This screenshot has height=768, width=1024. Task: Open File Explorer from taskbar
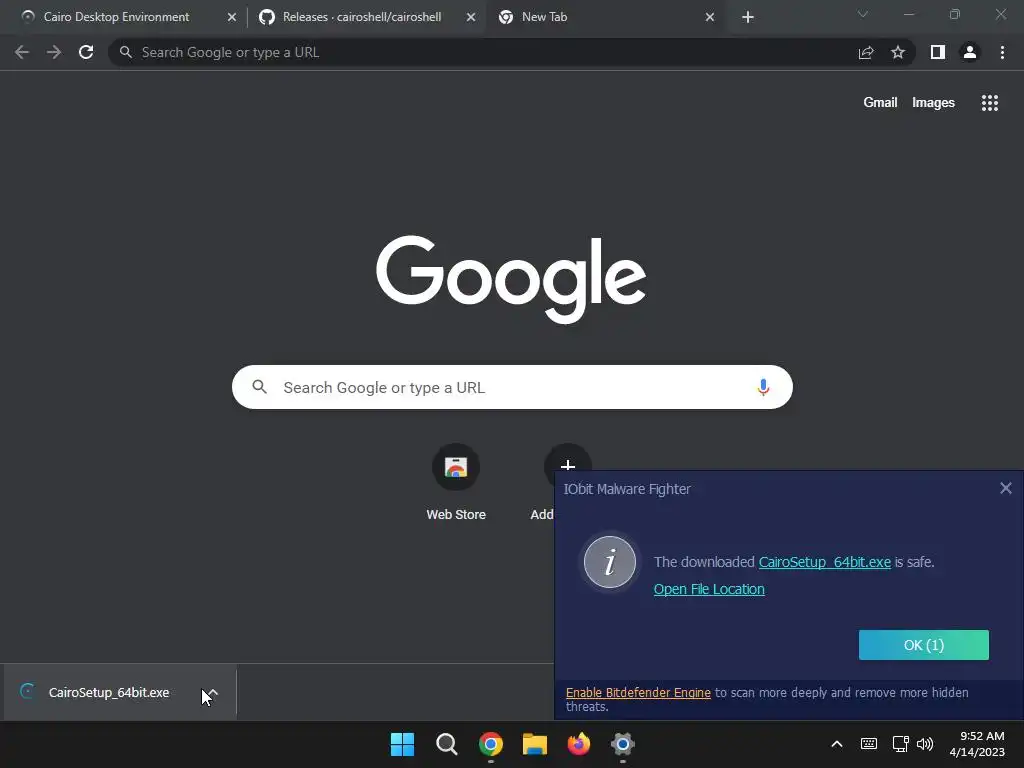[x=535, y=744]
